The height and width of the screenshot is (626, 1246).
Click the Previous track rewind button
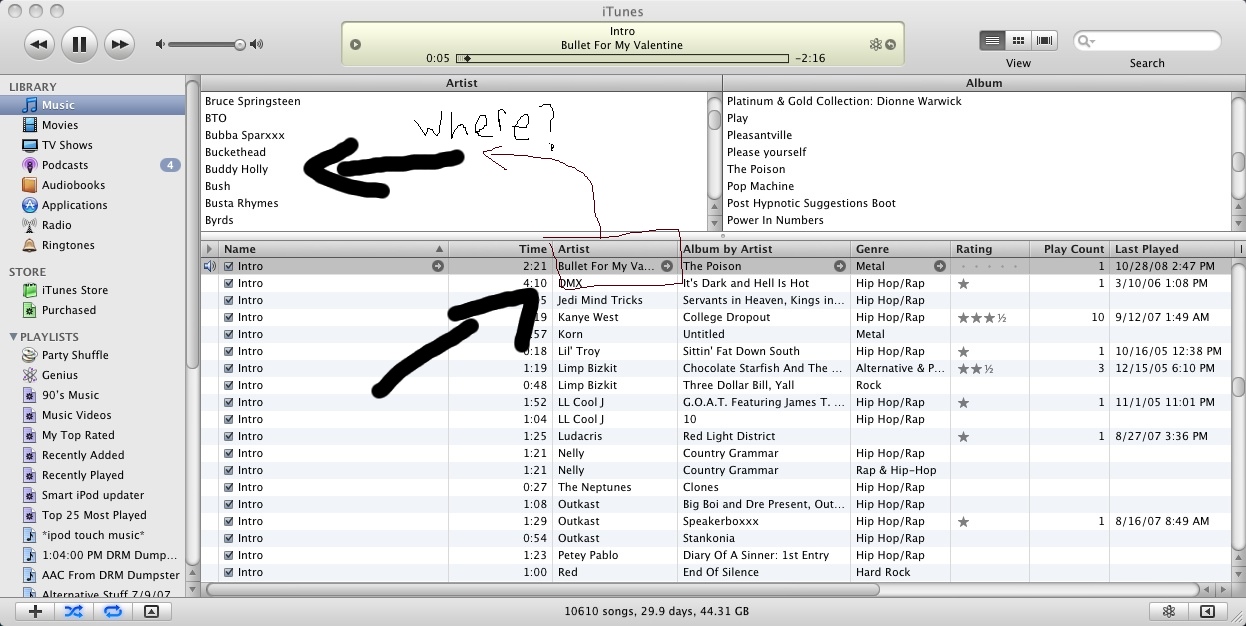pyautogui.click(x=39, y=44)
